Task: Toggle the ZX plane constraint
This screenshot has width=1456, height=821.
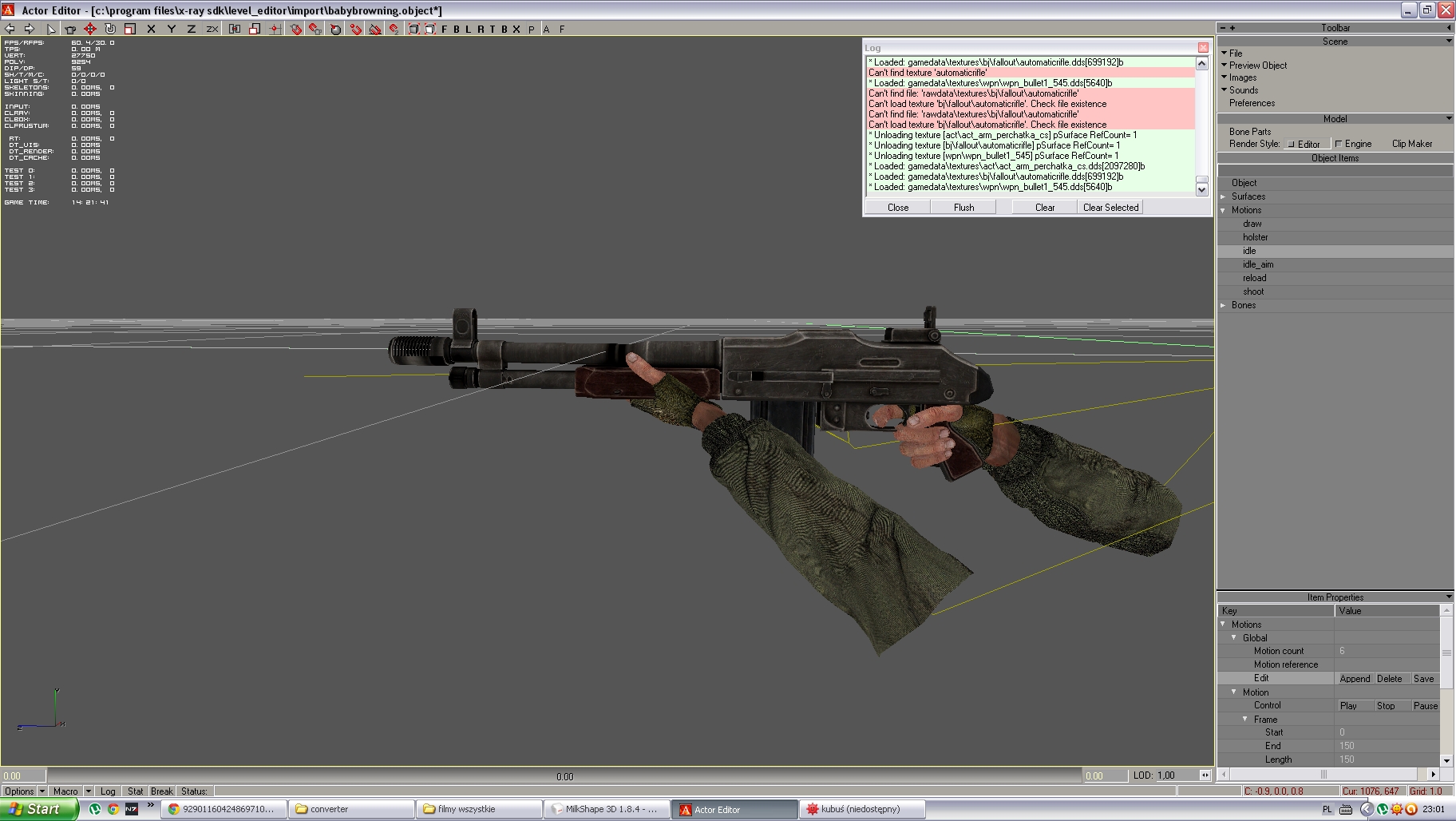Action: click(212, 29)
